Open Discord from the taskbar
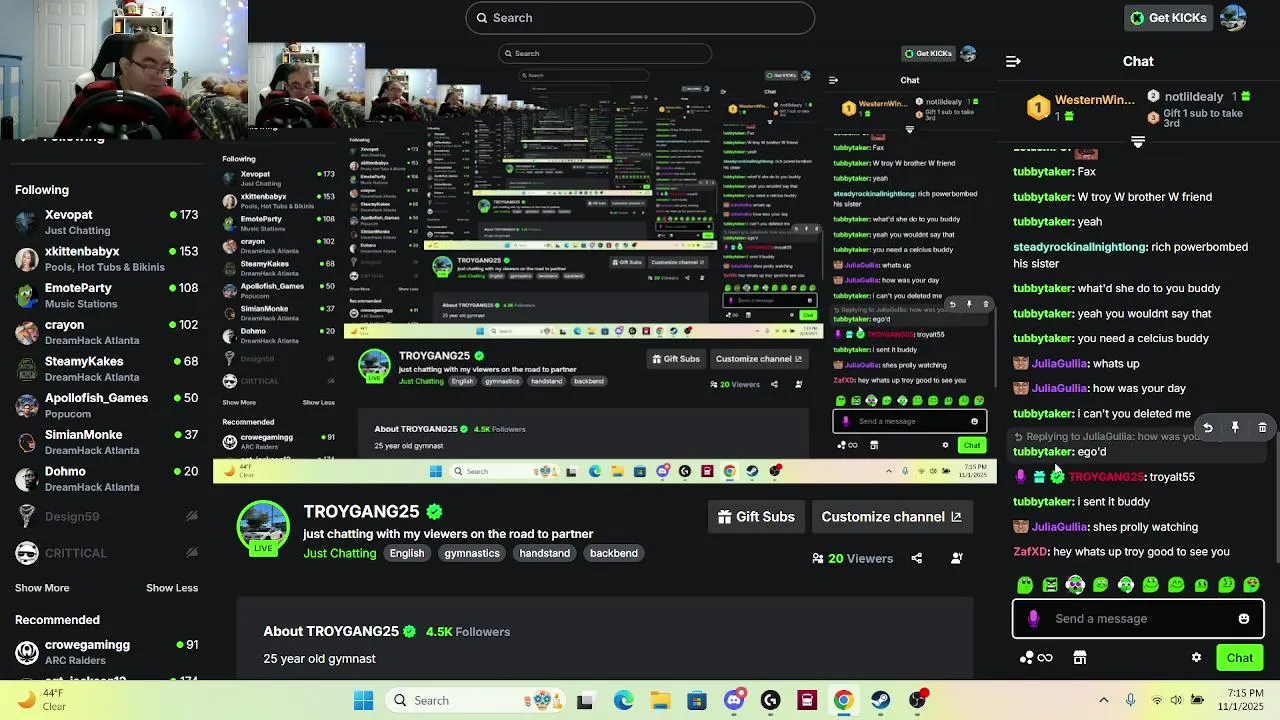The height and width of the screenshot is (720, 1280). [x=733, y=700]
